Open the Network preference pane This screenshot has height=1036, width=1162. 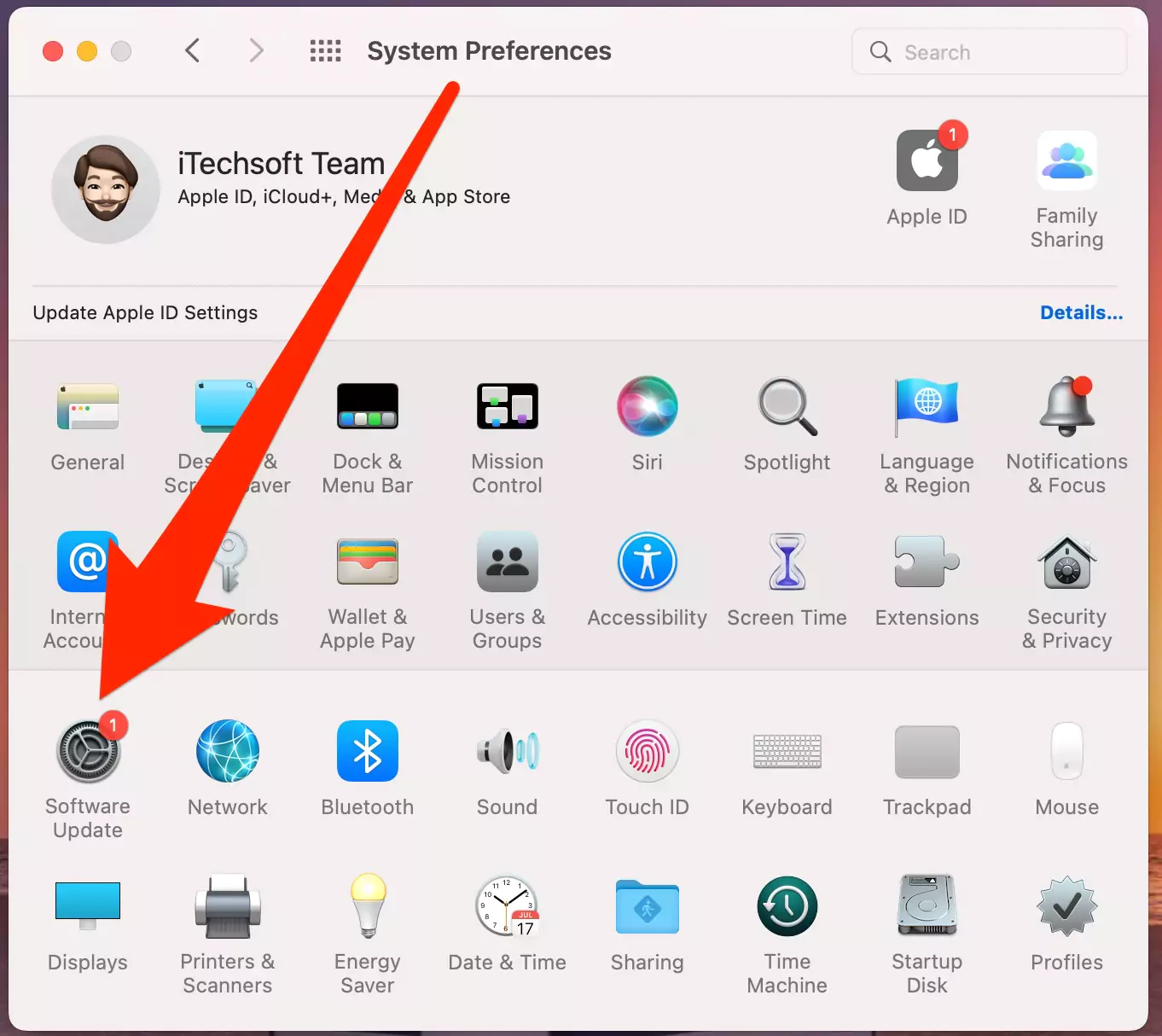click(x=227, y=752)
